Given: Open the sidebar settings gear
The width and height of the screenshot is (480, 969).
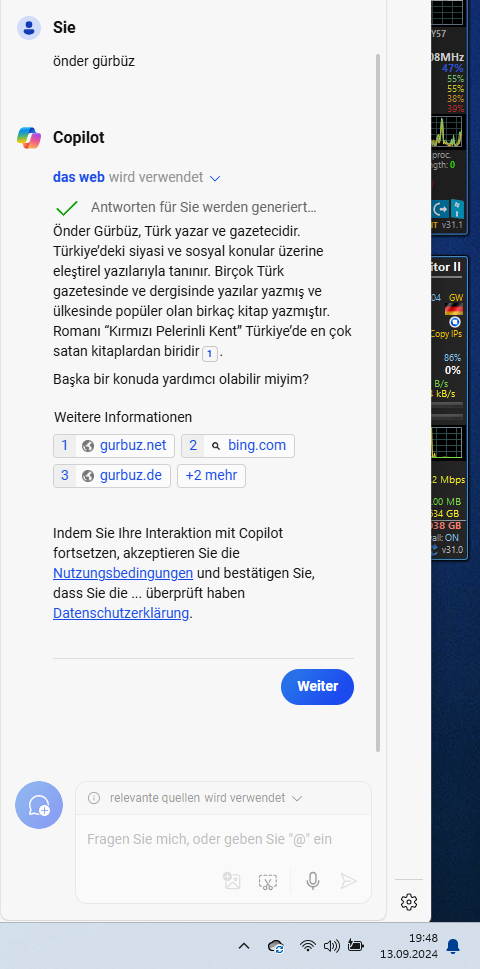Looking at the screenshot, I should click(x=409, y=902).
